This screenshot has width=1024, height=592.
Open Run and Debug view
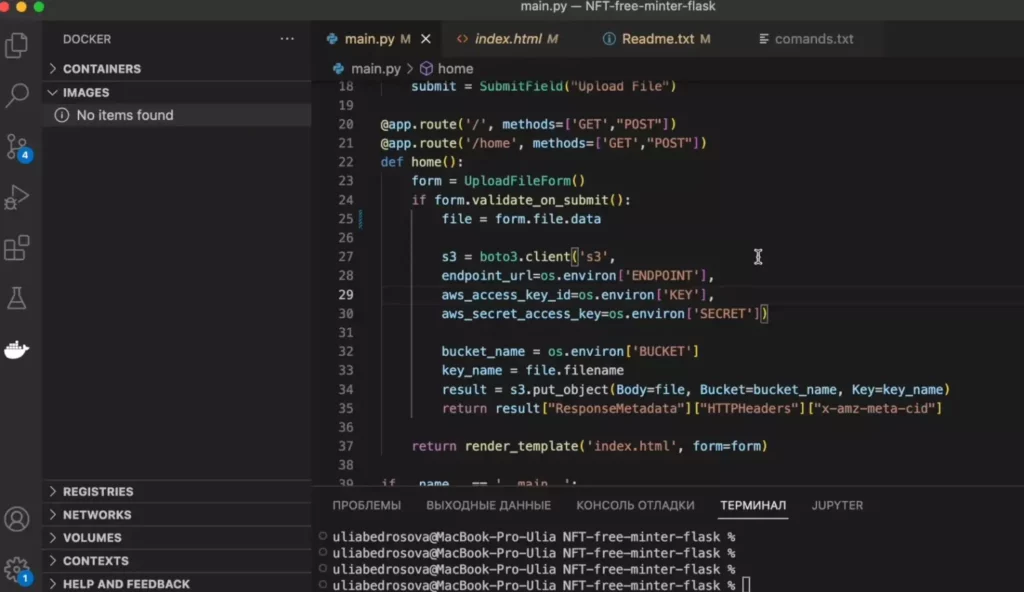17,198
